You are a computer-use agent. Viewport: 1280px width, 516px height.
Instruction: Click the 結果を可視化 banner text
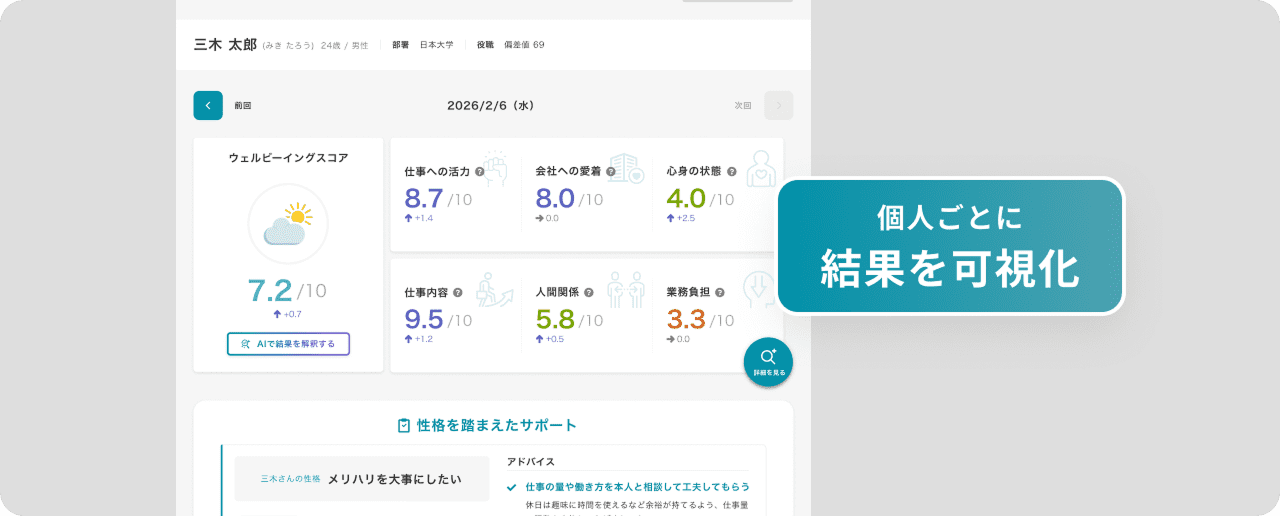click(x=950, y=268)
